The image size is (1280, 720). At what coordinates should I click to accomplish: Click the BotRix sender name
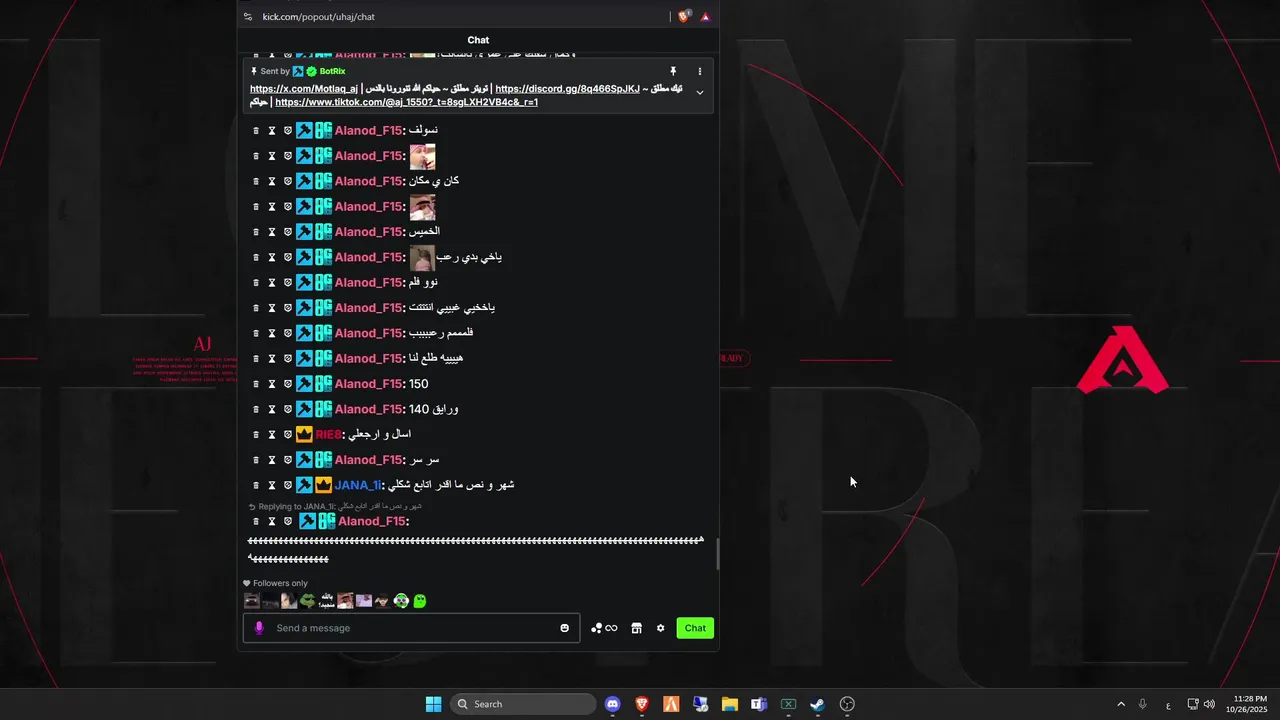pyautogui.click(x=332, y=72)
